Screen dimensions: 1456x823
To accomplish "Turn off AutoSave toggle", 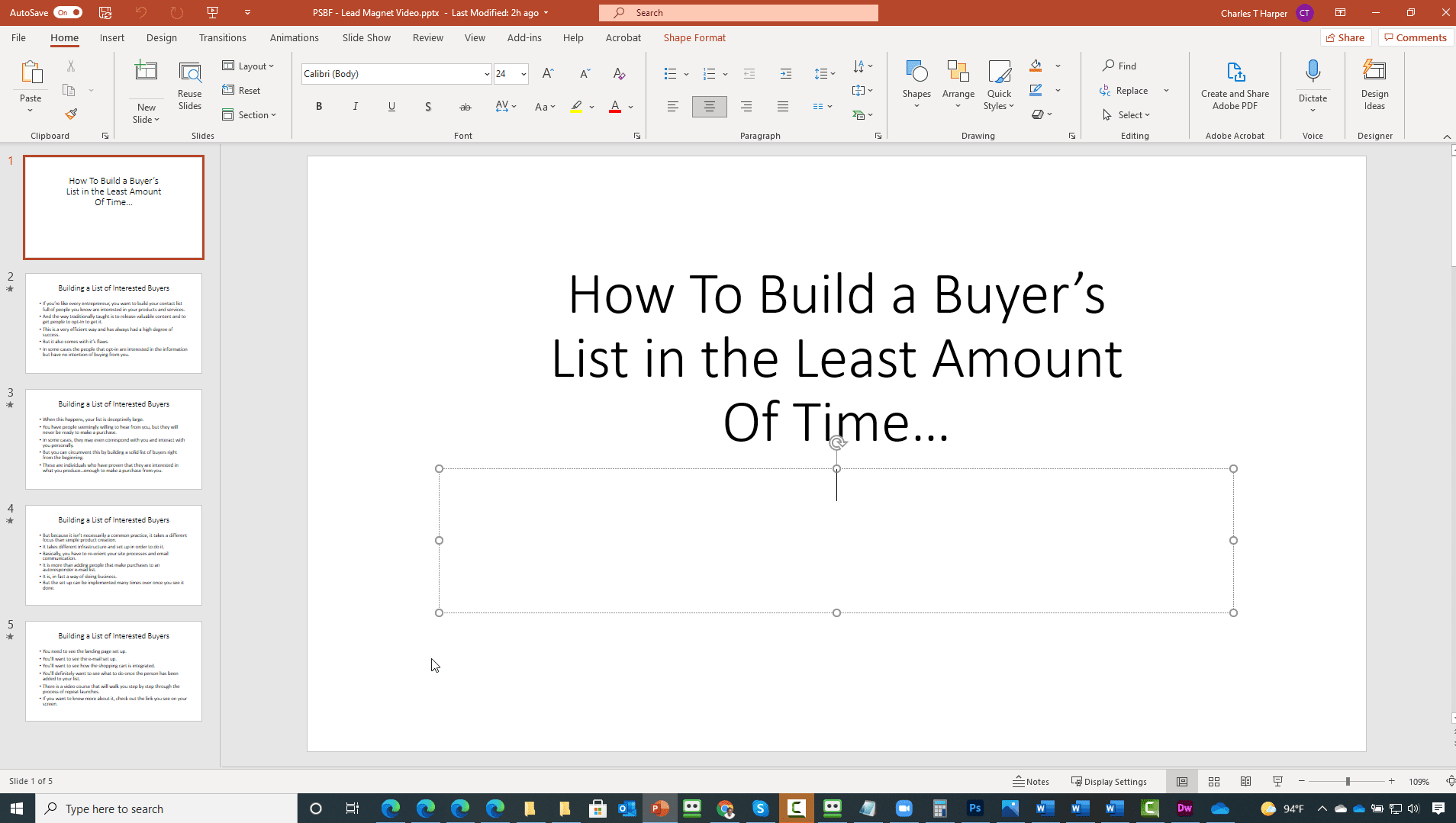I will click(67, 13).
